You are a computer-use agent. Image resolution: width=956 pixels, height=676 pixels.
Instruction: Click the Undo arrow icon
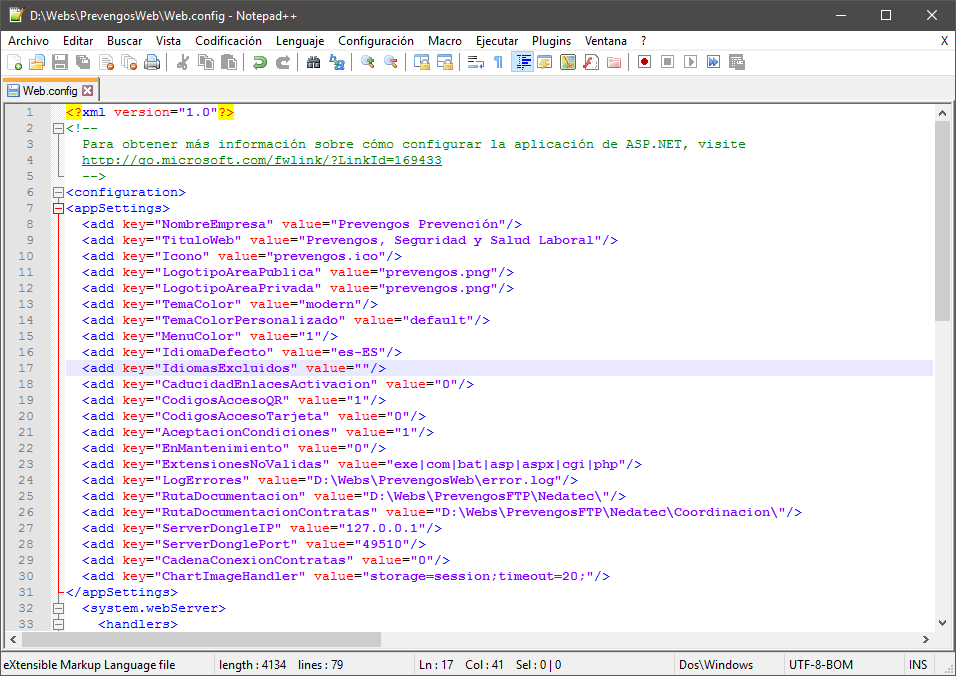[x=260, y=62]
